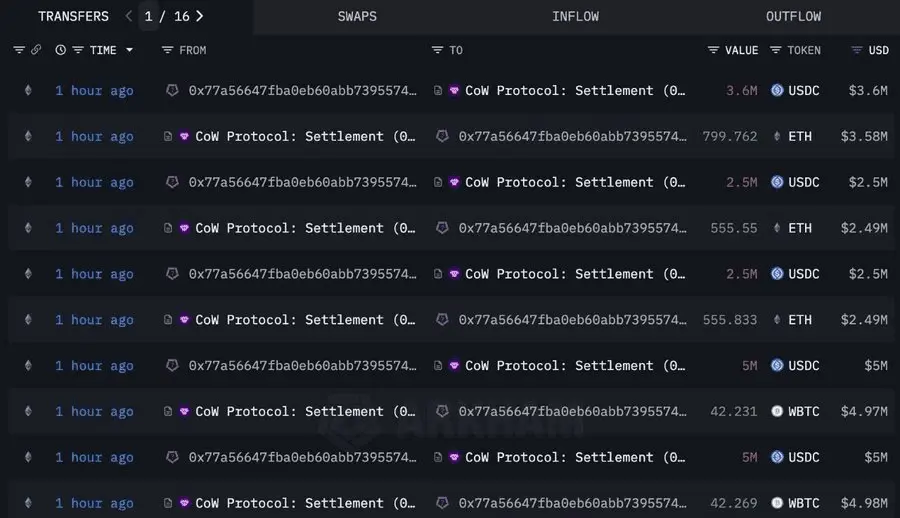900x518 pixels.
Task: Toggle the clock time format icon
Action: 60,50
